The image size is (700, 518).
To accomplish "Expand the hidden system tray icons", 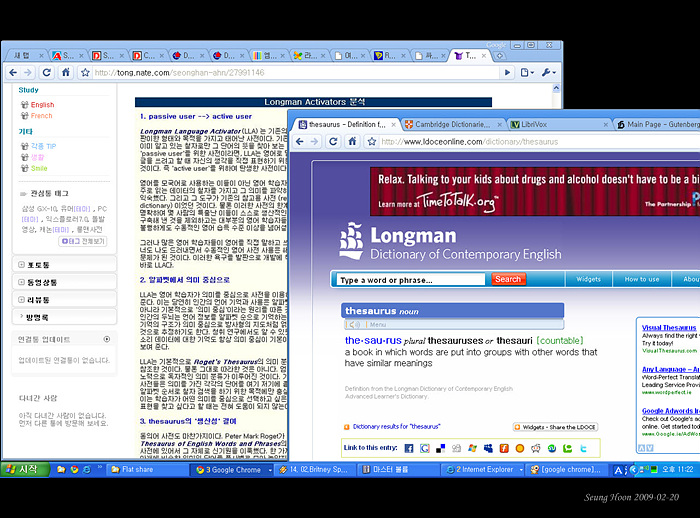I will [x=633, y=469].
